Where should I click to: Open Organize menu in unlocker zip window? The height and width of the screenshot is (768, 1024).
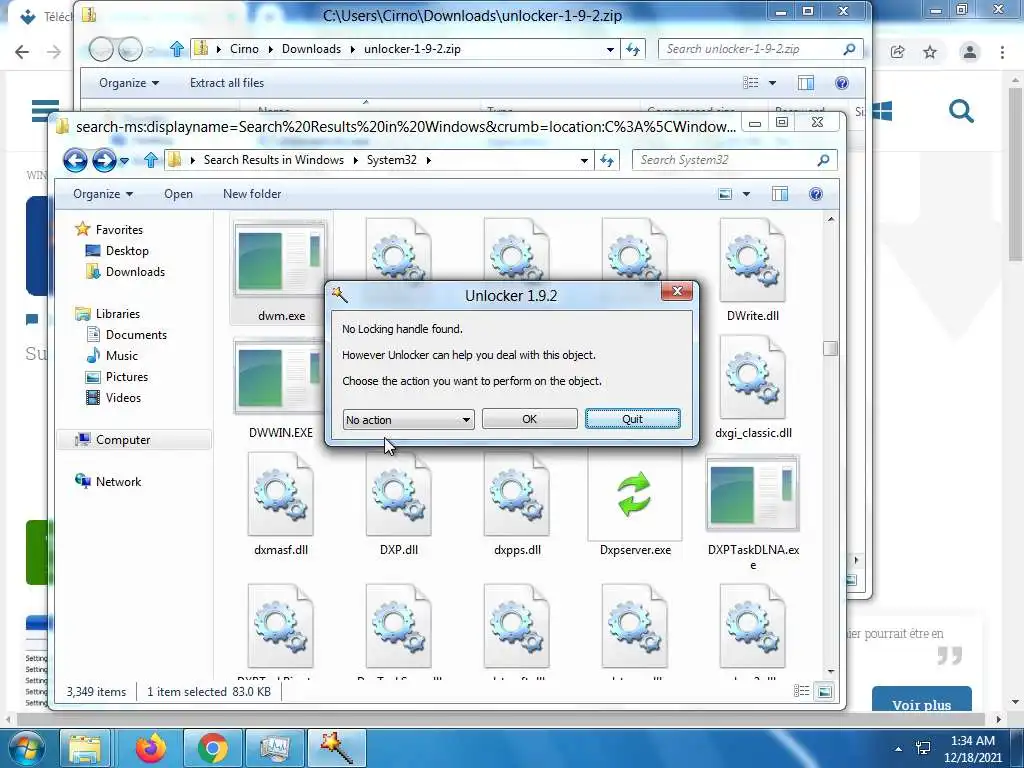coord(129,83)
